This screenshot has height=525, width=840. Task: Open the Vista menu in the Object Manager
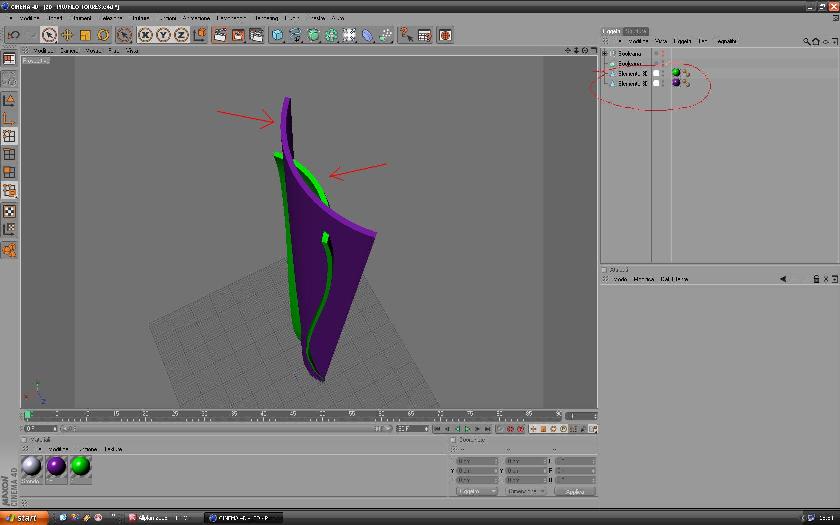tap(661, 41)
